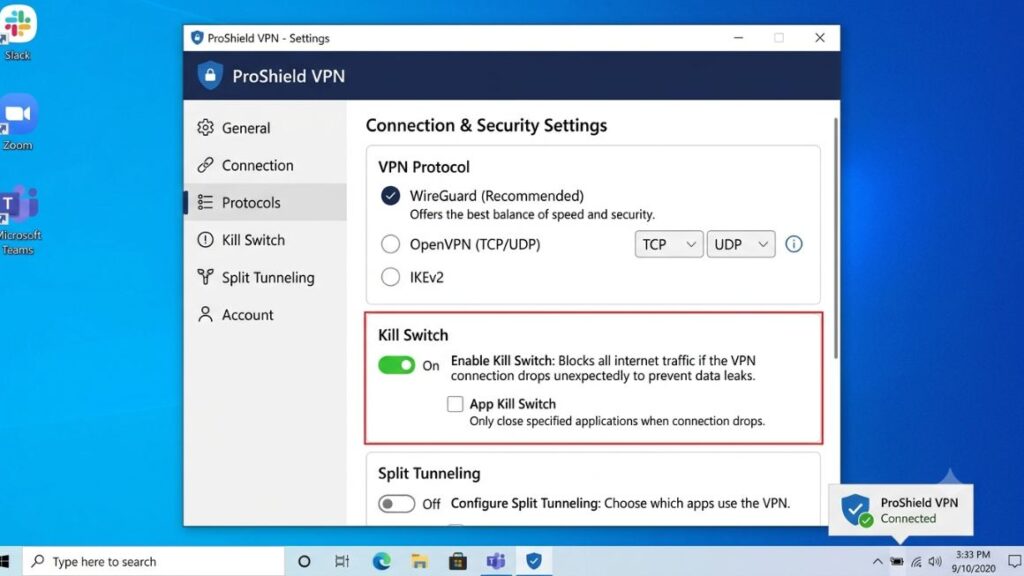1024x576 pixels.
Task: Turn off the Kill Switch toggle
Action: (x=396, y=365)
